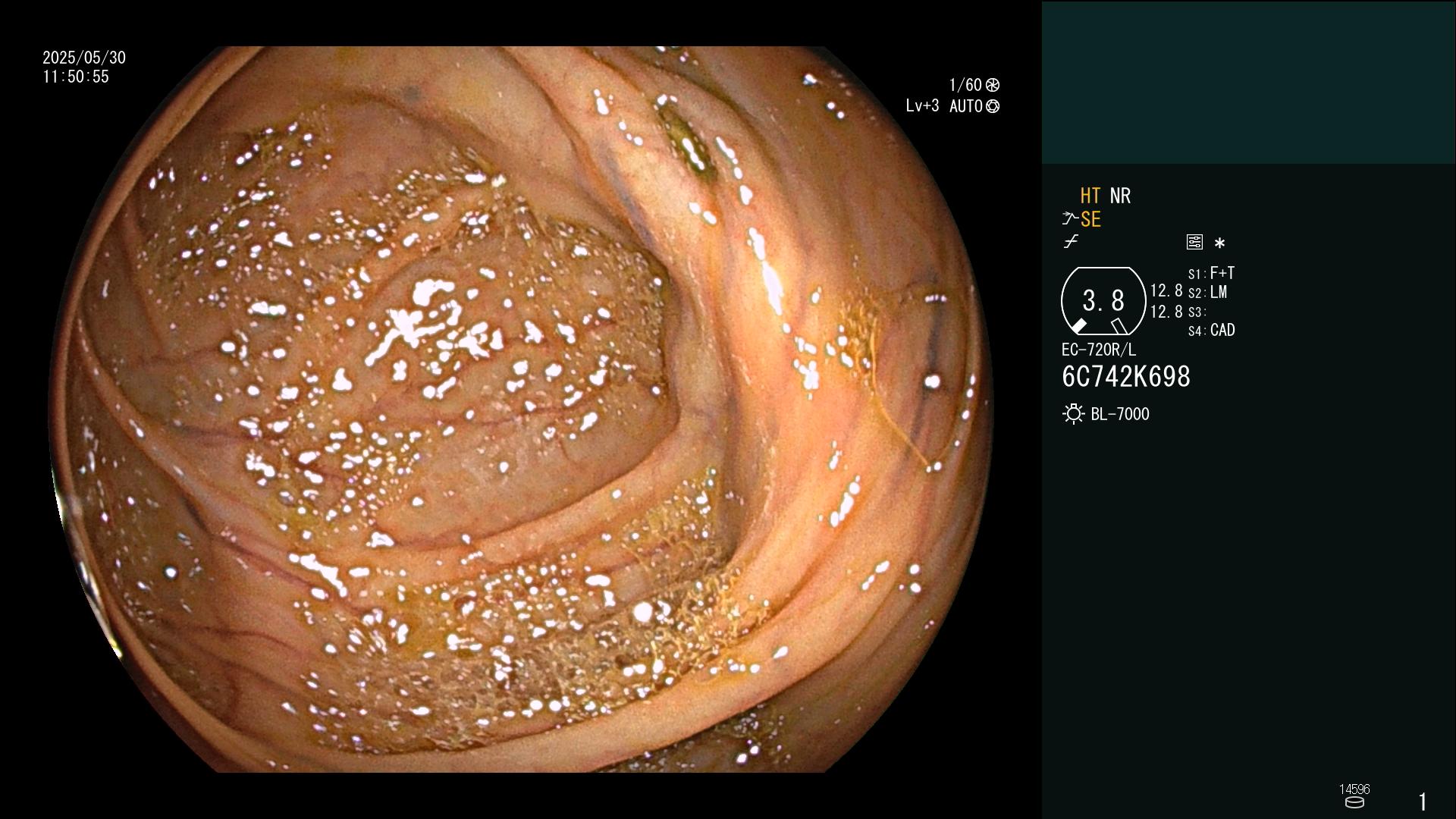Click the AUTO iris mode icon

point(993,106)
